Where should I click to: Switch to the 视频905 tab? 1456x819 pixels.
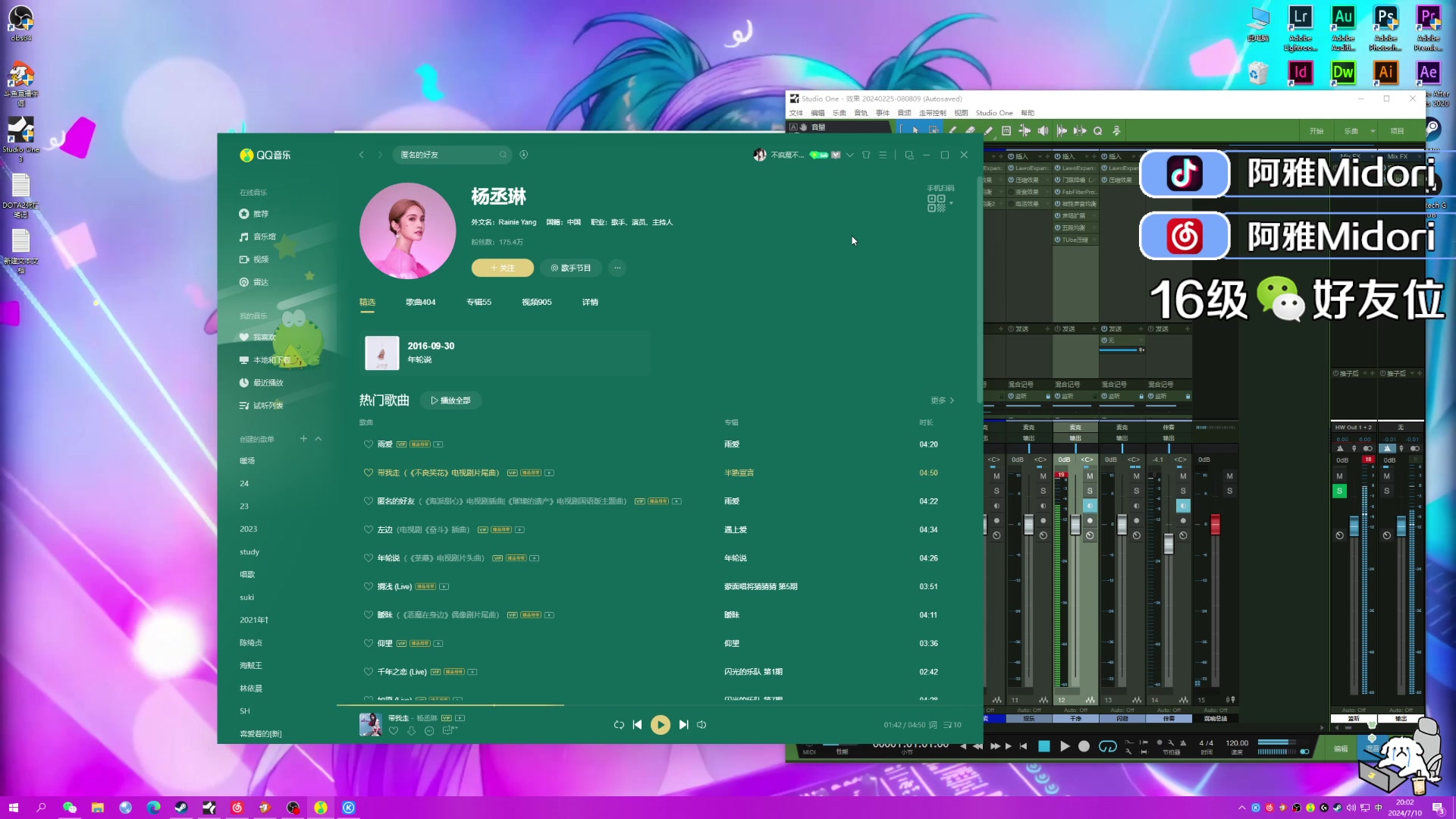pyautogui.click(x=536, y=302)
